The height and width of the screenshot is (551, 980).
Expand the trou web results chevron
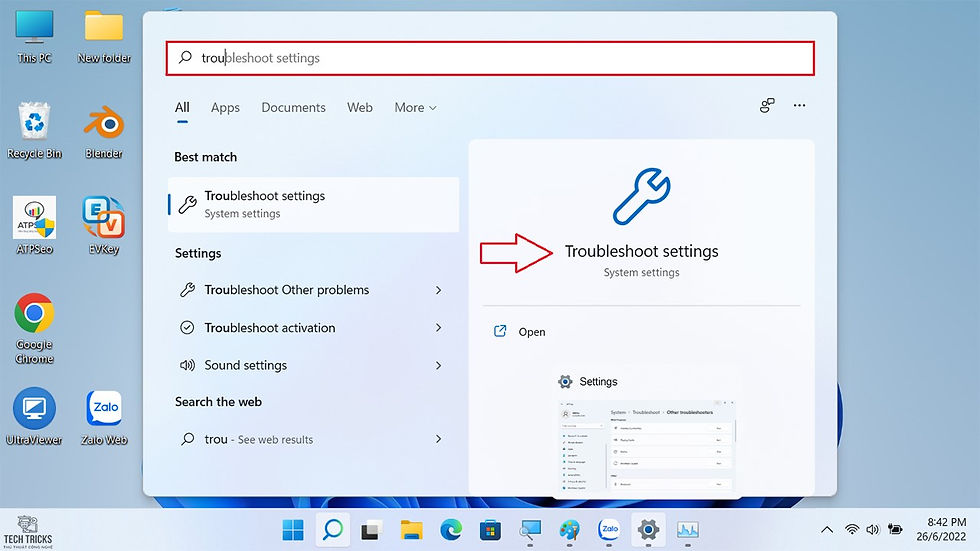pos(439,439)
